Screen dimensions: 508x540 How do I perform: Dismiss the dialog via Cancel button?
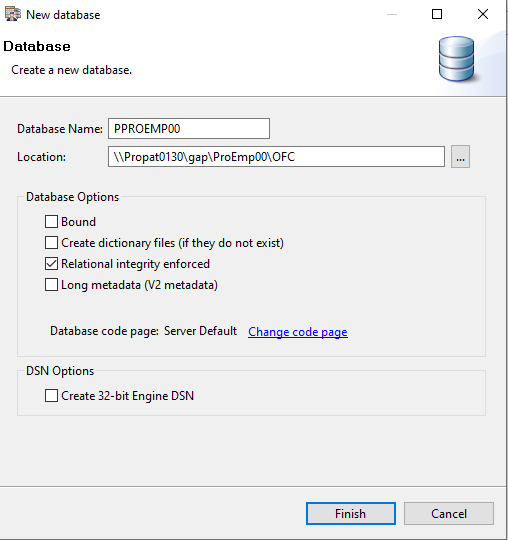[x=449, y=513]
